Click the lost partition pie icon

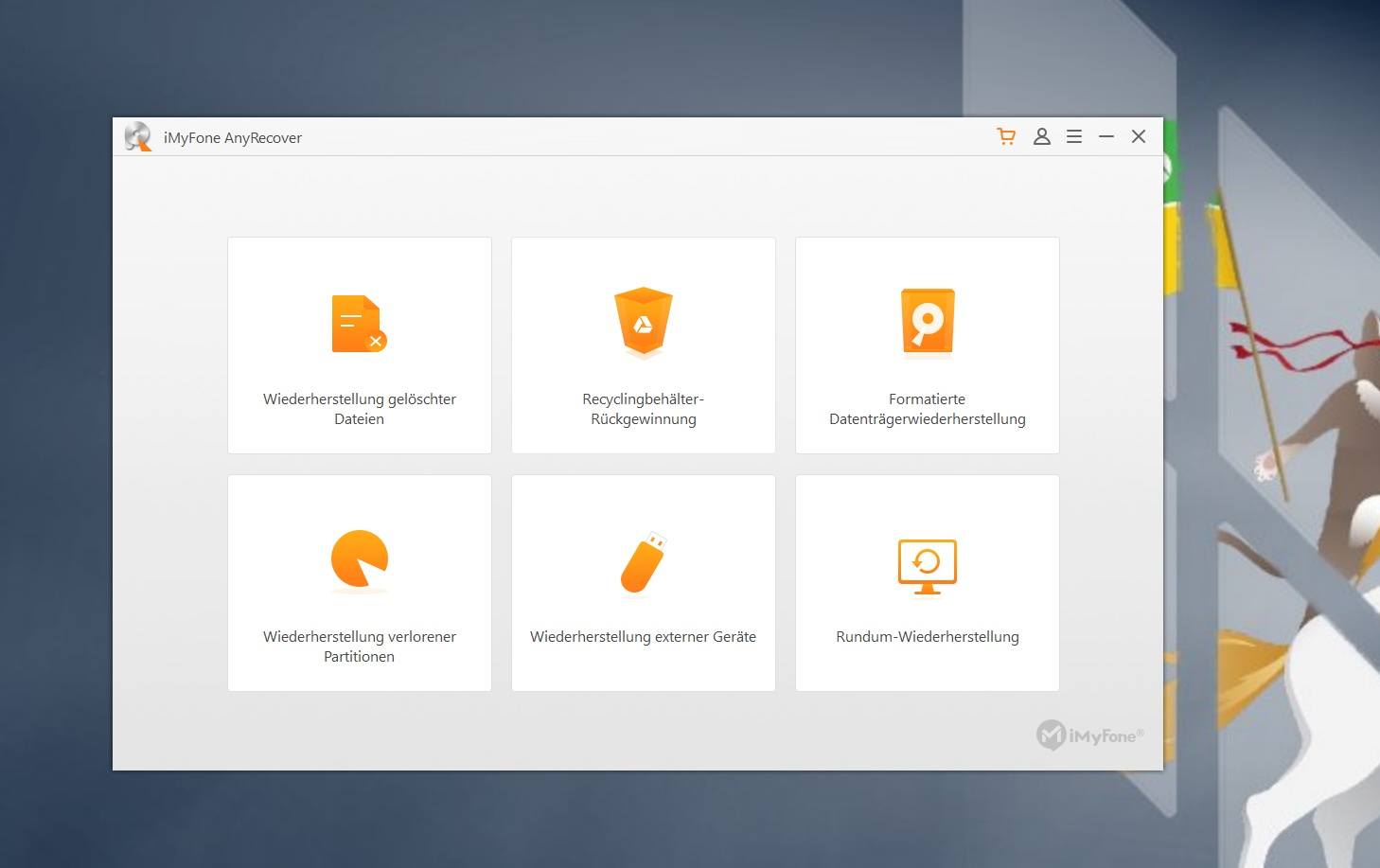[359, 560]
